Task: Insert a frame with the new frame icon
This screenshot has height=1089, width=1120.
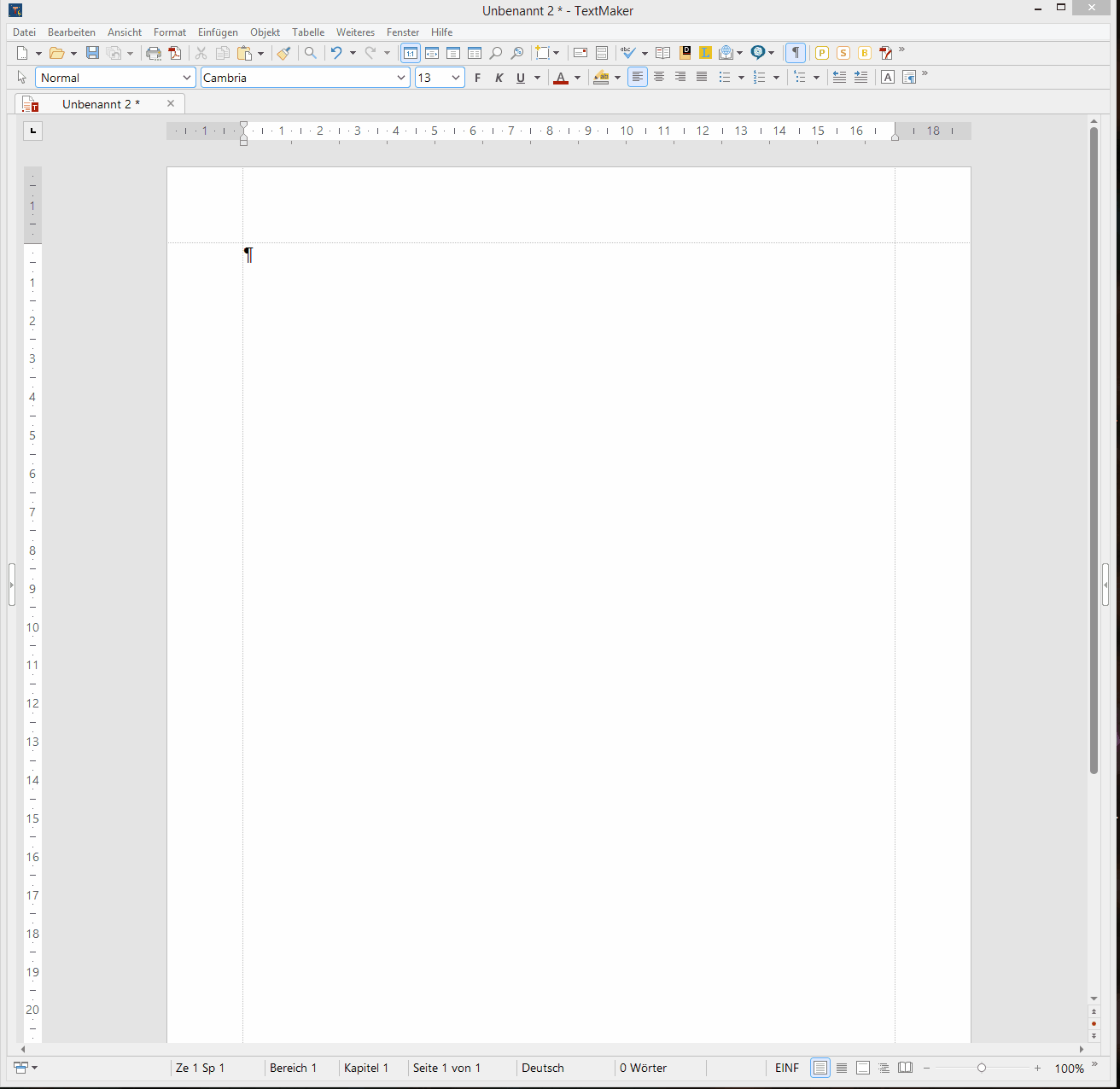Action: point(542,53)
